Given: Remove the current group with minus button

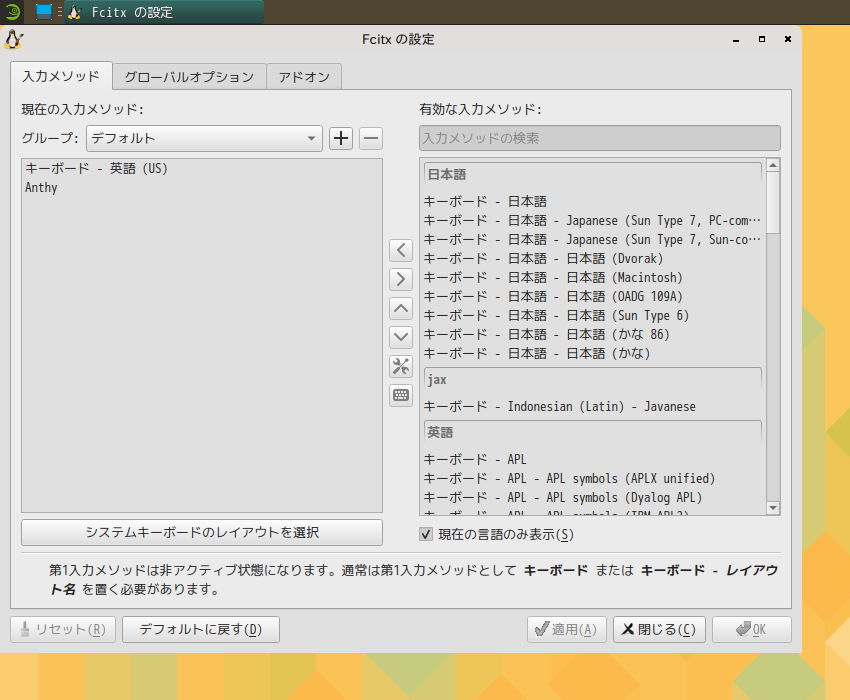Looking at the screenshot, I should point(371,138).
